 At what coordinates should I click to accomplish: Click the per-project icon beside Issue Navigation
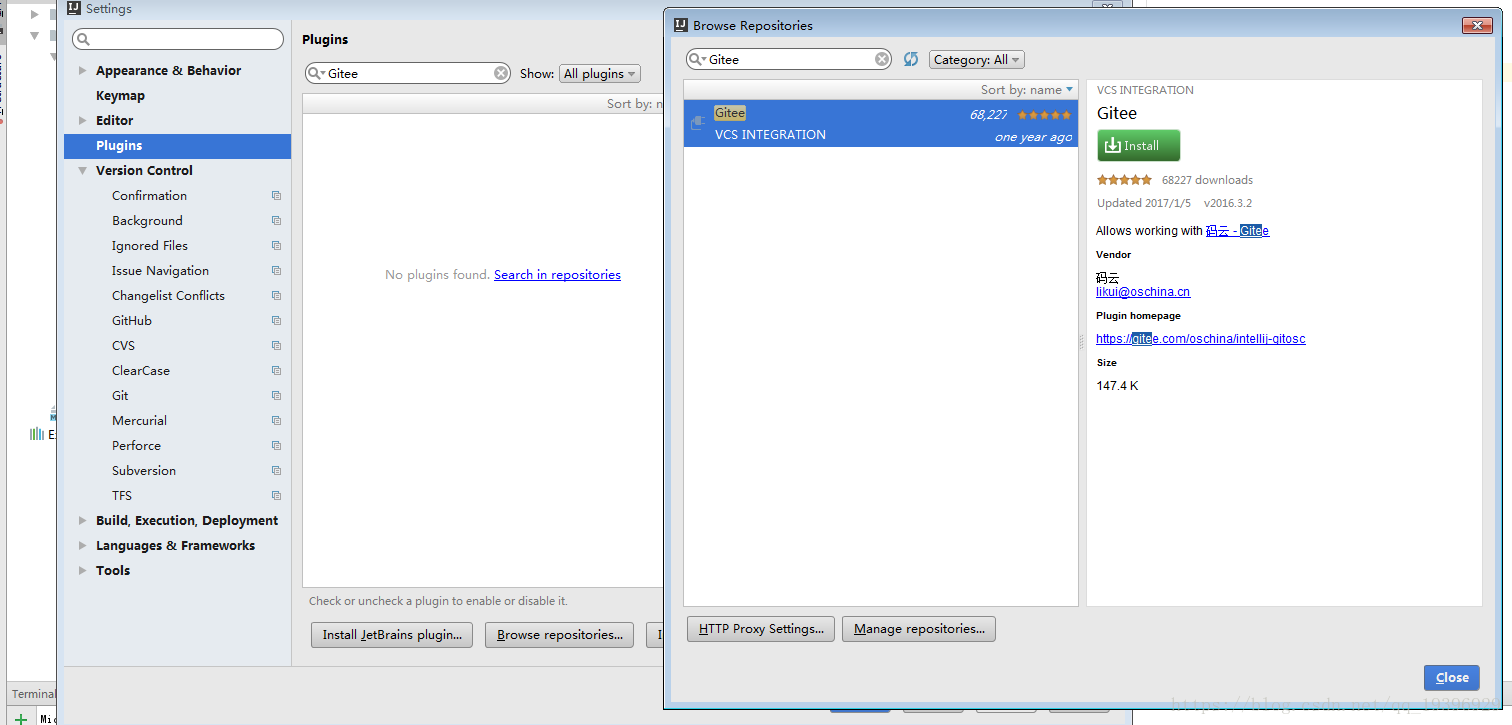tap(276, 271)
